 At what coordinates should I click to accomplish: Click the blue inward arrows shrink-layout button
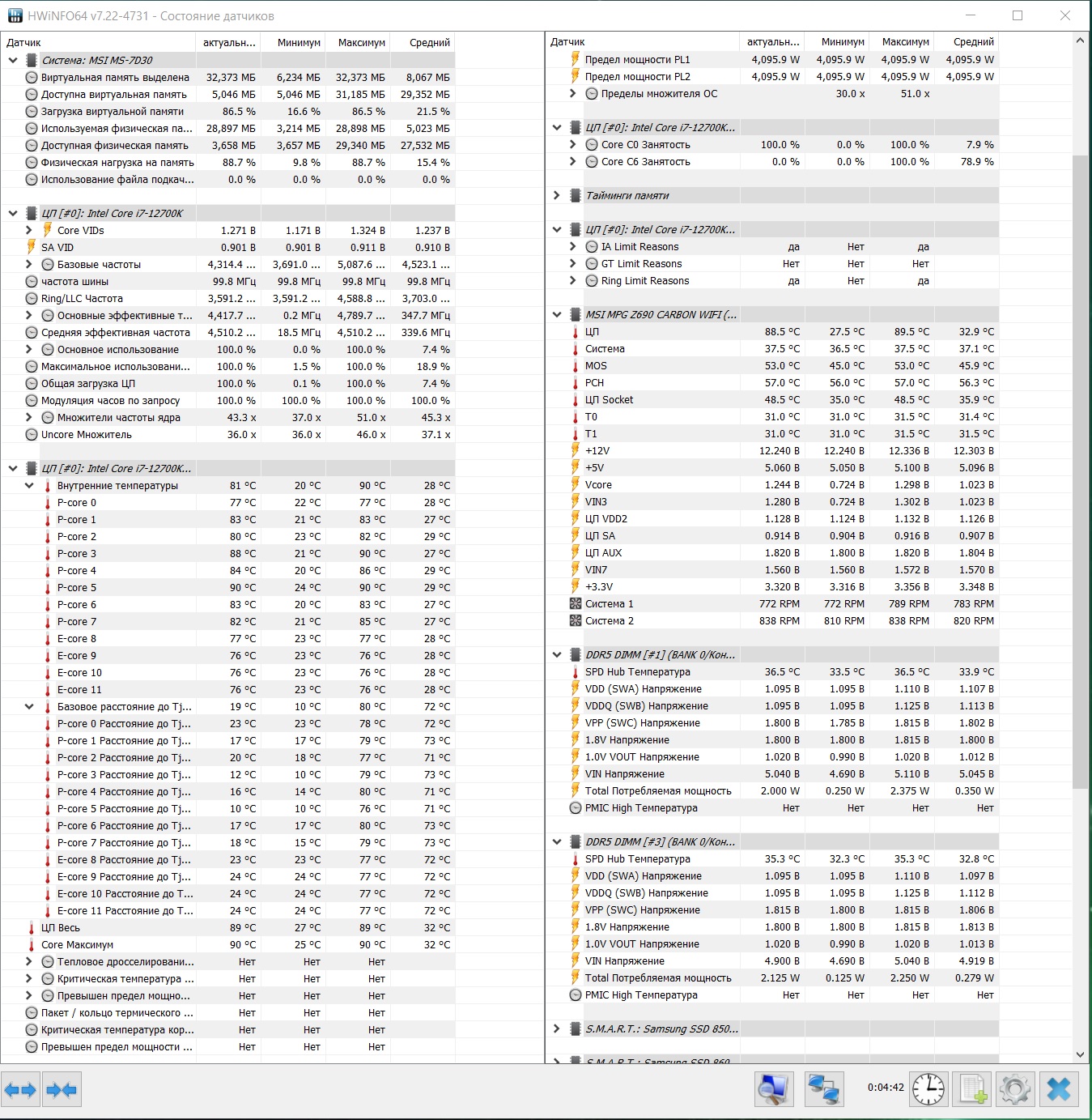(62, 1090)
